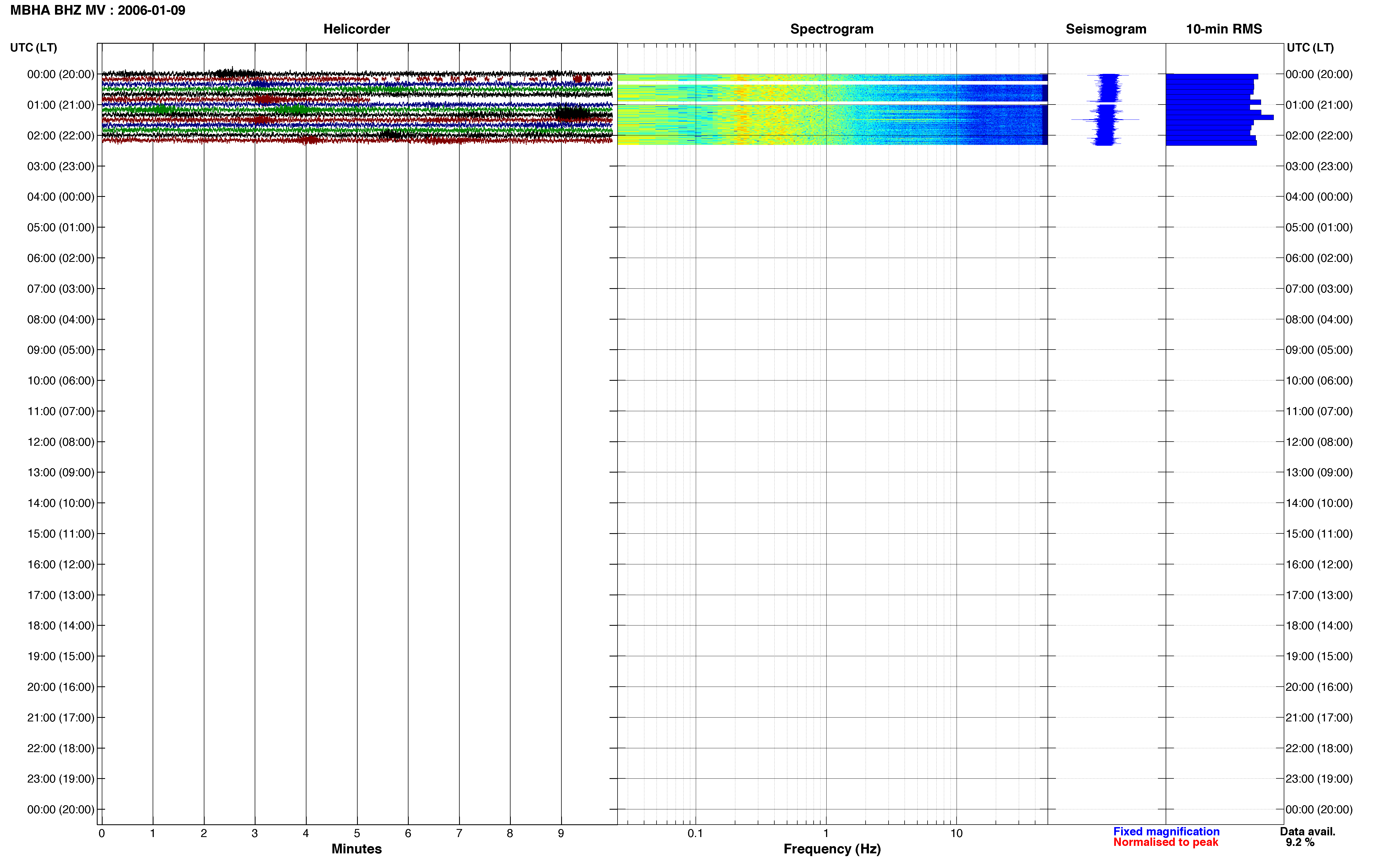Select the 'Minutes' axis label

356,848
